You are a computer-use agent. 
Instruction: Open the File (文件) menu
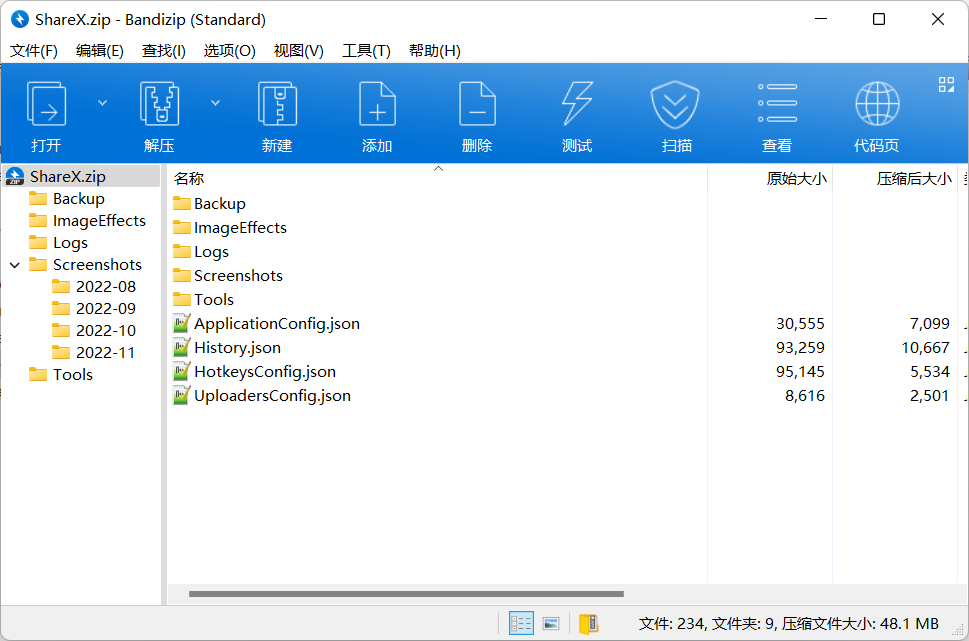(x=34, y=51)
